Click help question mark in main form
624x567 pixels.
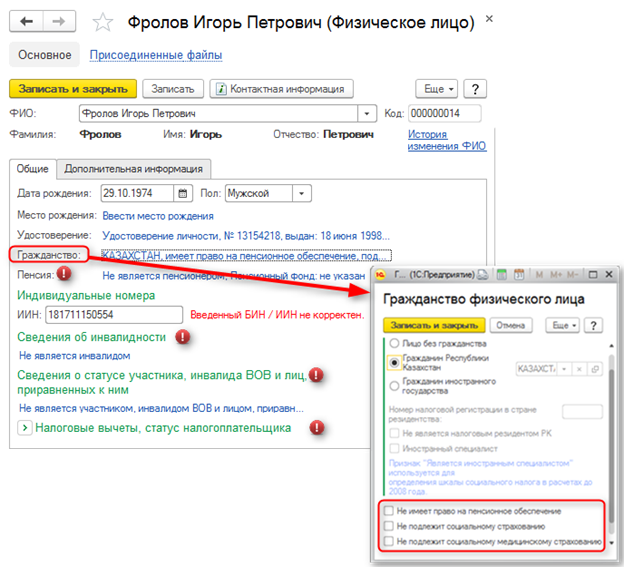[x=475, y=89]
